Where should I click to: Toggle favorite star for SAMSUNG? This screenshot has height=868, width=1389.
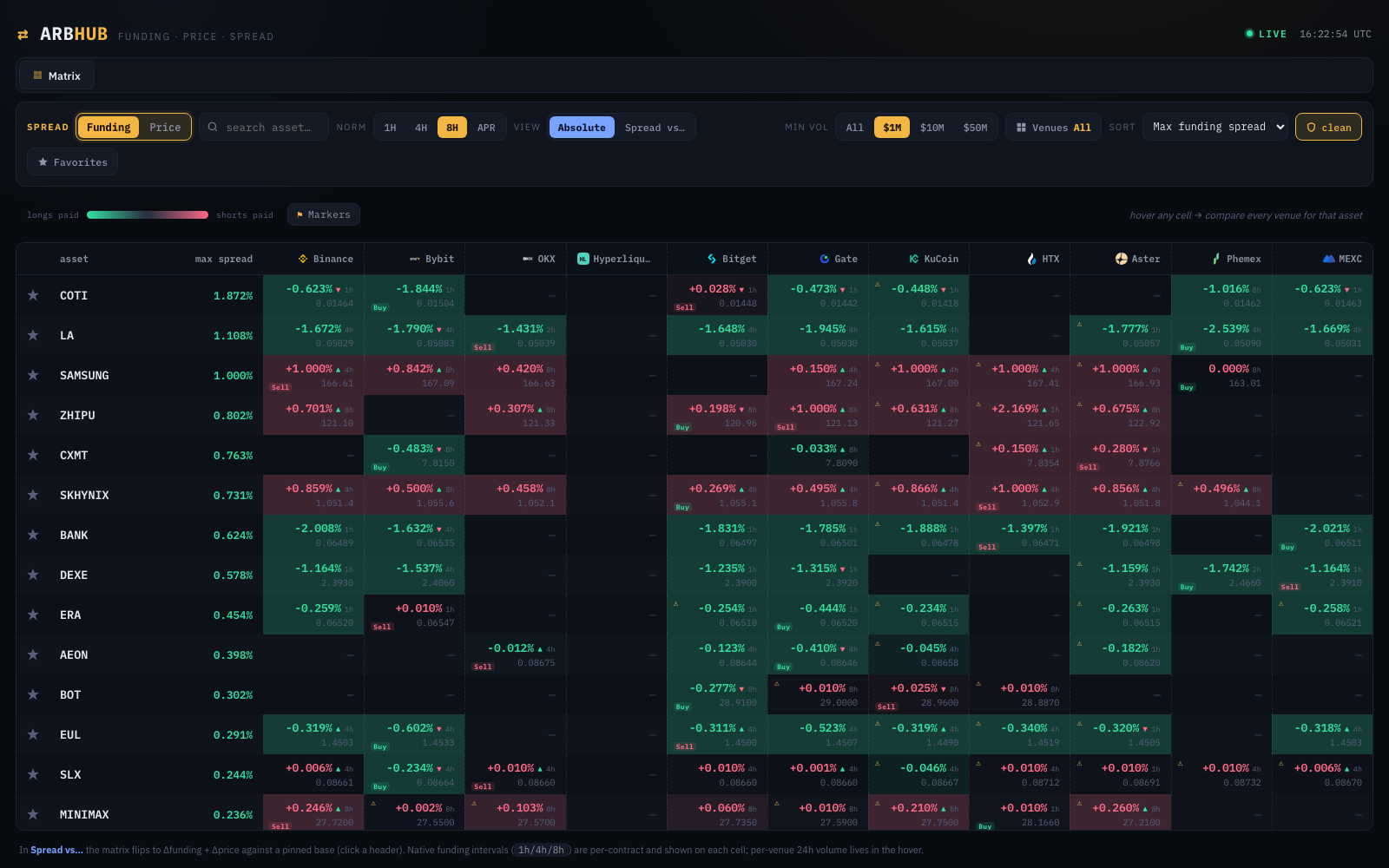(x=33, y=375)
